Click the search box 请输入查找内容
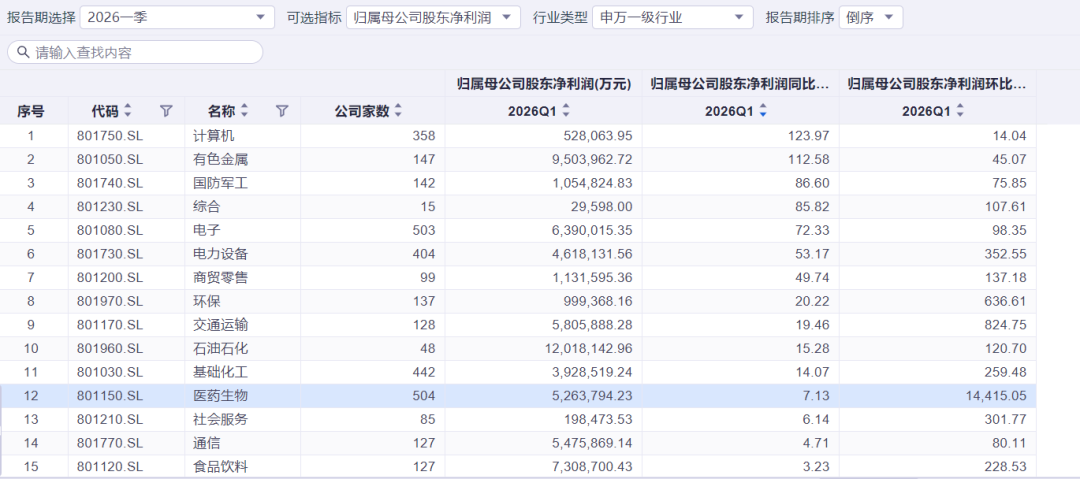The height and width of the screenshot is (479, 1080). [135, 52]
